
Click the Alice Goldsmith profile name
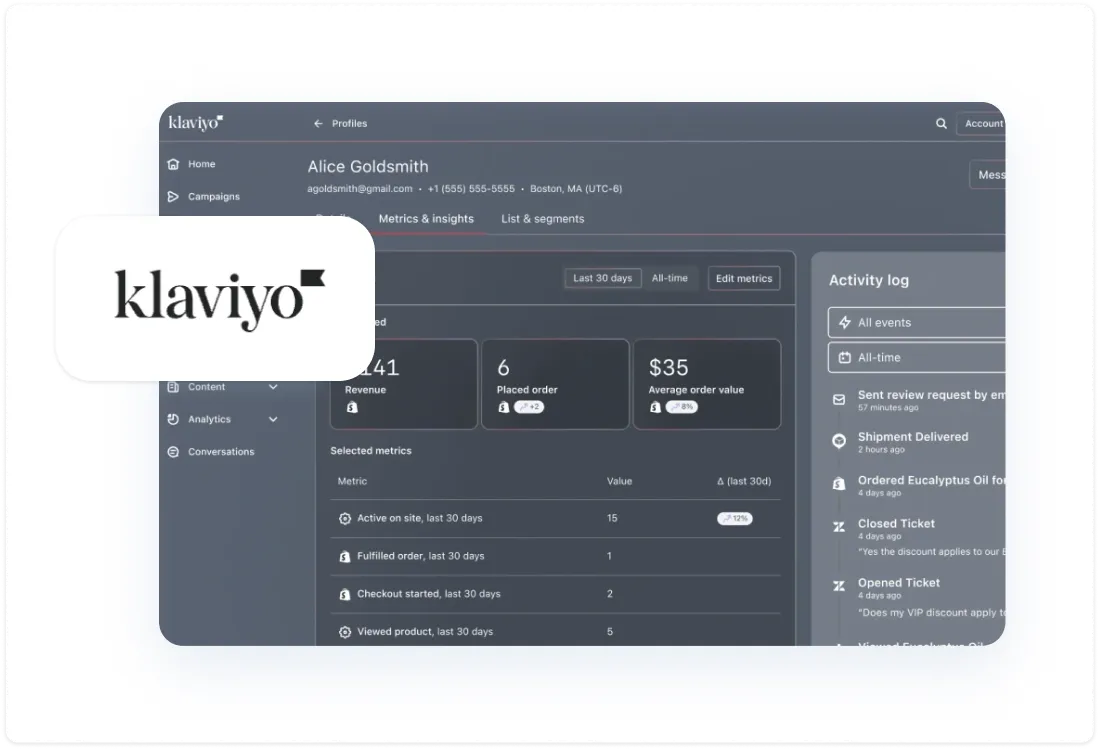pyautogui.click(x=368, y=167)
